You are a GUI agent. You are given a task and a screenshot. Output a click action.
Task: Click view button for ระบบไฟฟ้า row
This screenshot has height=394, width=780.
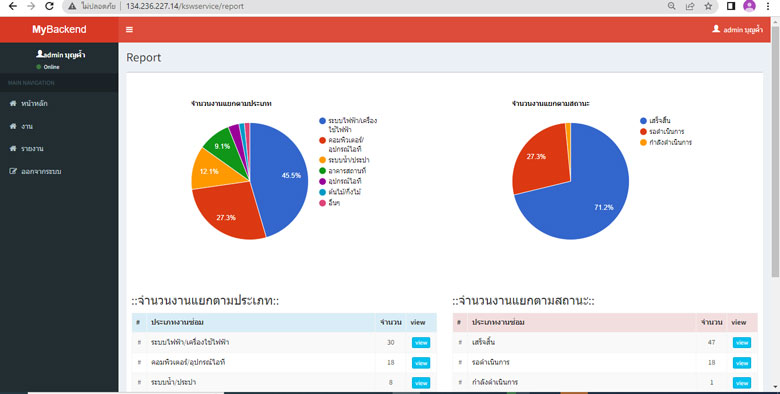(421, 343)
